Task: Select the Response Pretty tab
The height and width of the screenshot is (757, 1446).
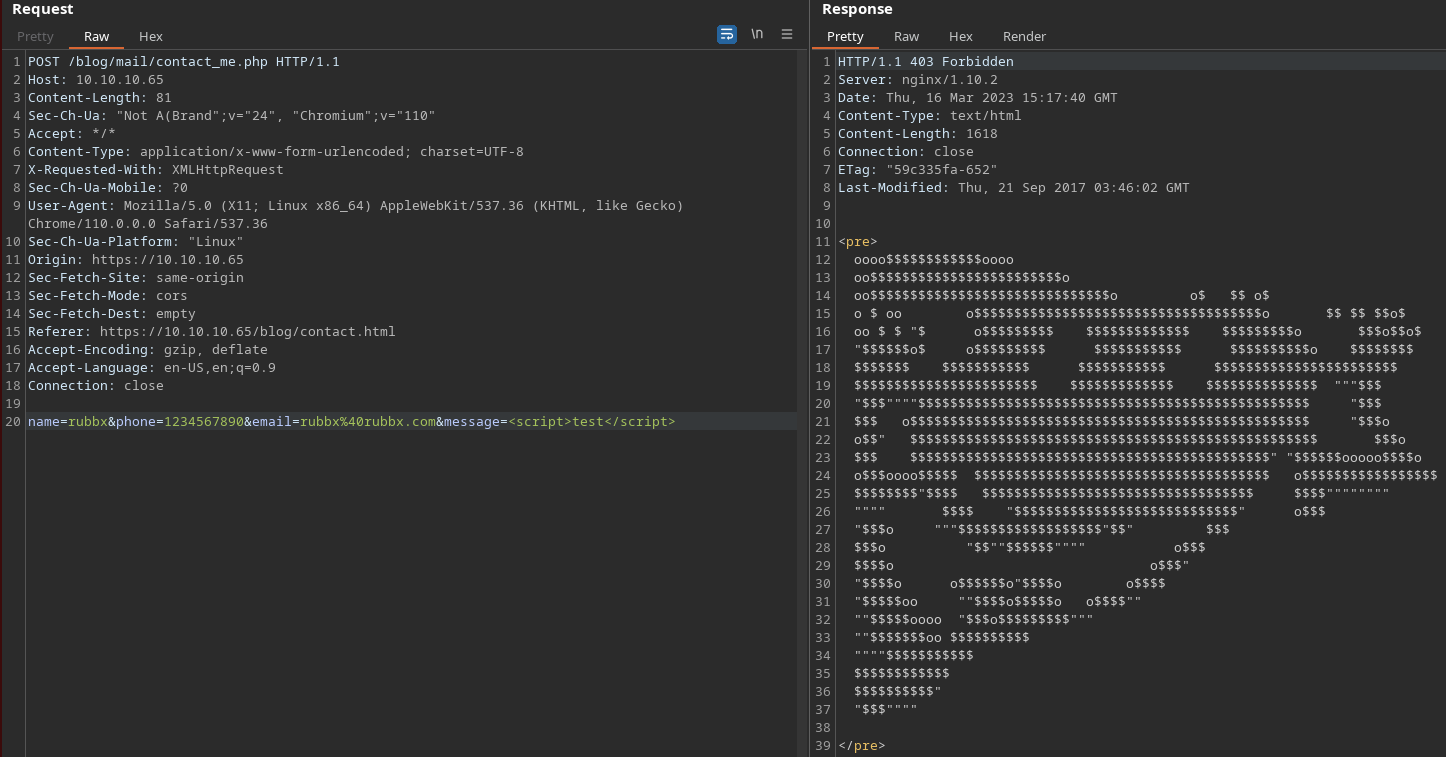Action: (x=845, y=36)
